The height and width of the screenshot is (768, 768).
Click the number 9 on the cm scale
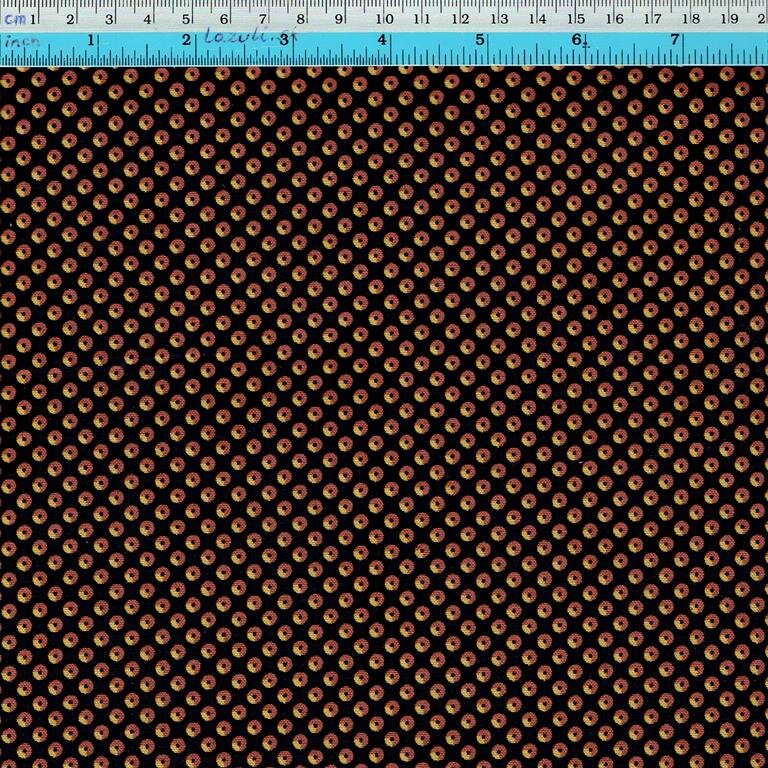(x=338, y=19)
